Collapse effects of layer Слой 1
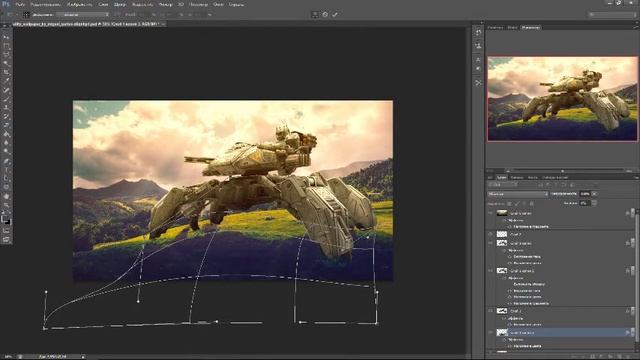Screen dimensions: 640x360 (632, 311)
